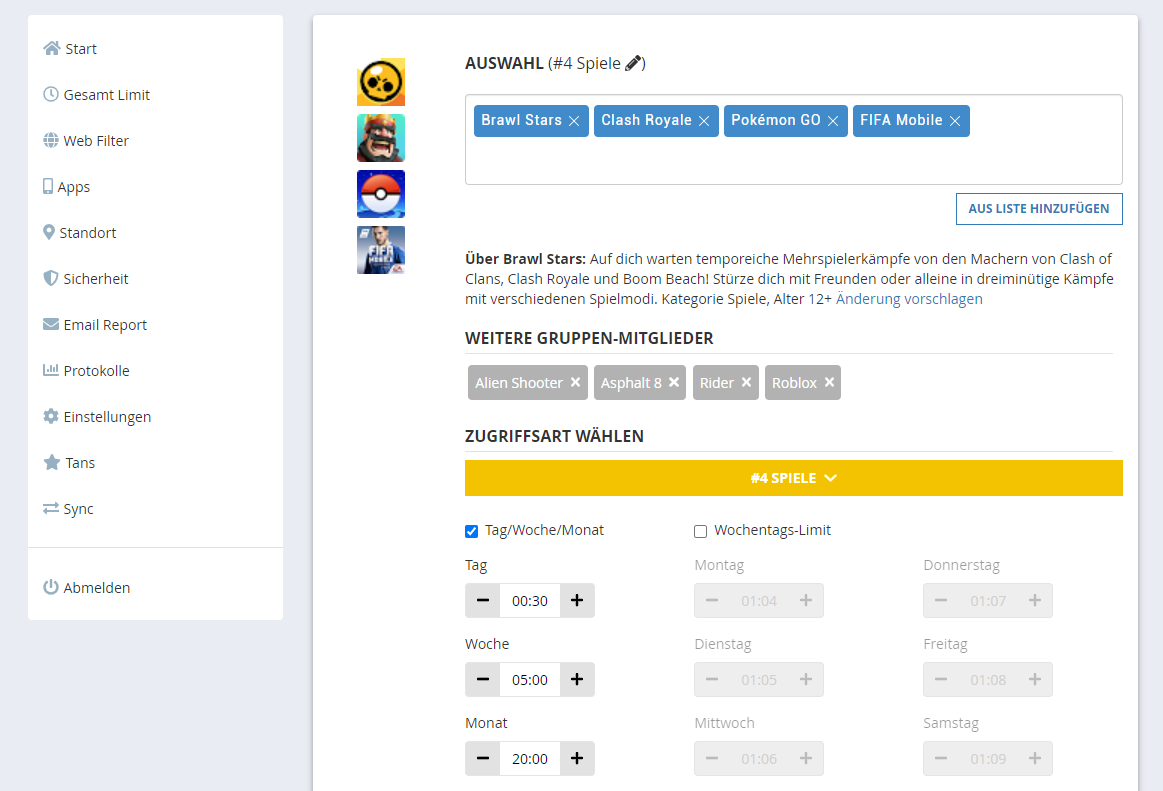Decrease the Tag limit with minus
1163x791 pixels.
(x=483, y=600)
